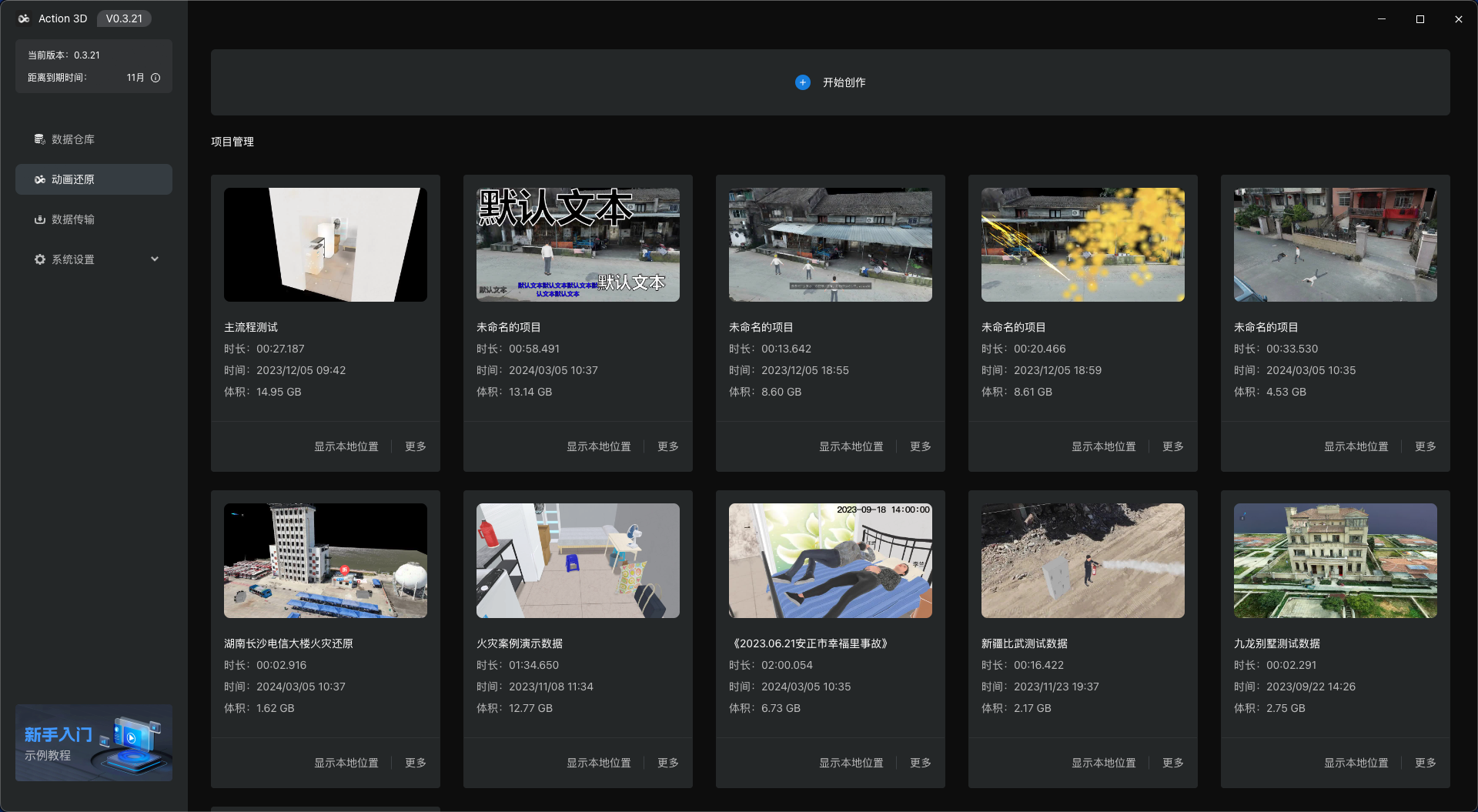Viewport: 1478px width, 812px height.
Task: Minimize the Action 3D window
Action: point(1382,18)
